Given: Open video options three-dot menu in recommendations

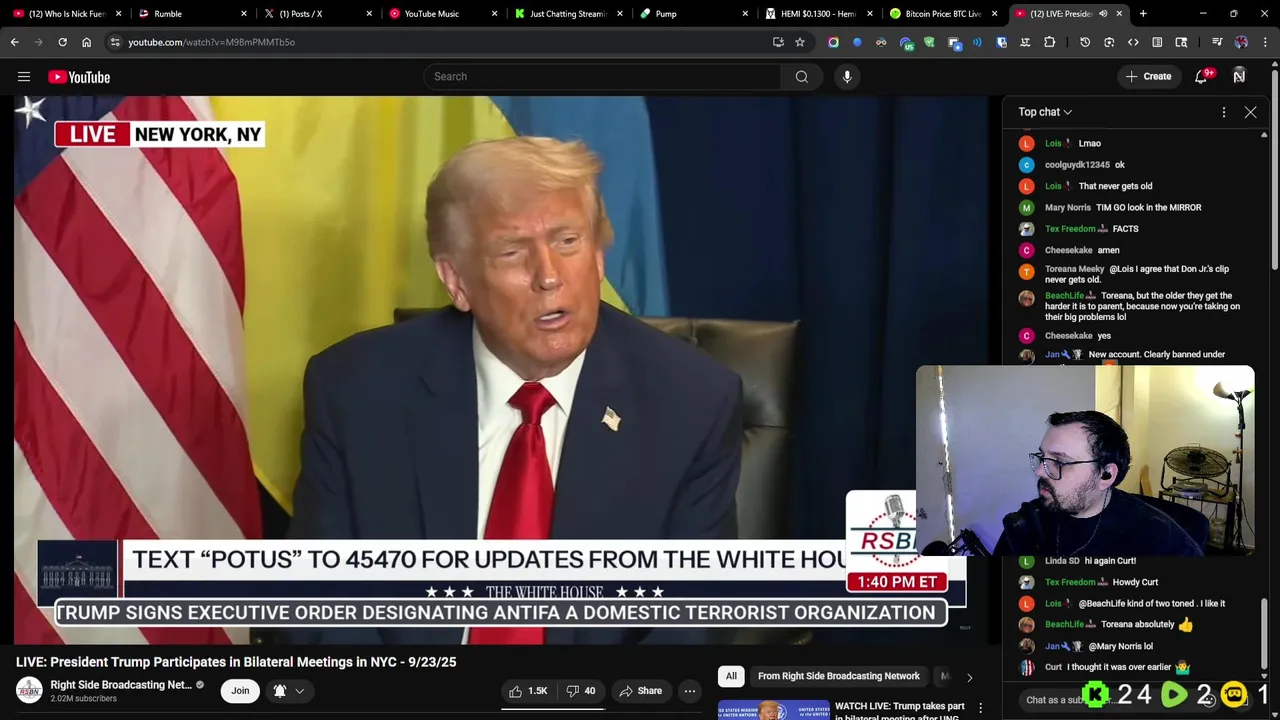Looking at the screenshot, I should click(x=981, y=708).
